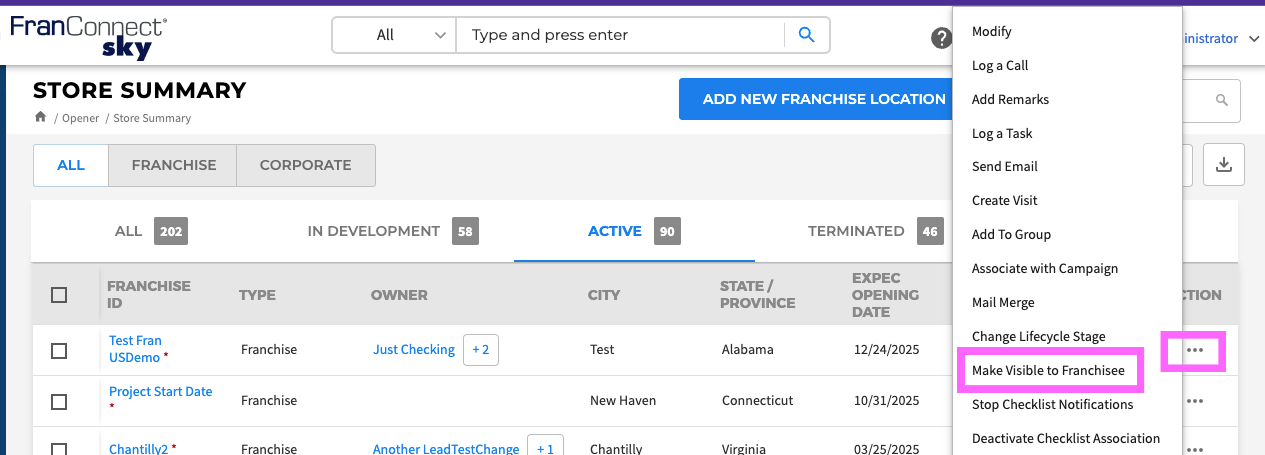Expand the administrator account chevron
The height and width of the screenshot is (455, 1265).
point(1255,39)
